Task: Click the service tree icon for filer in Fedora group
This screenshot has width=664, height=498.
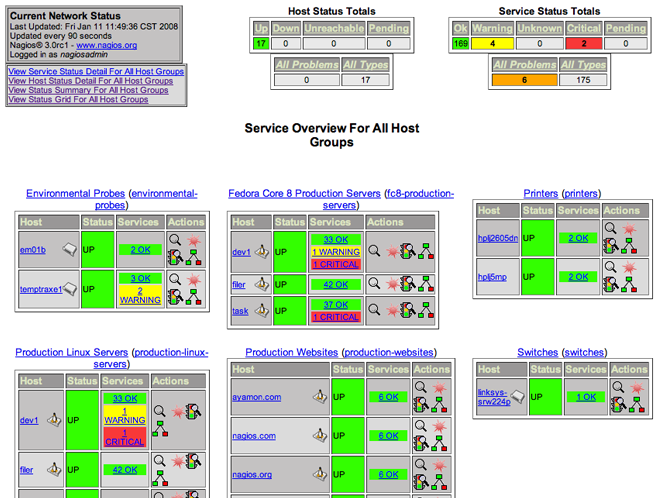Action: click(x=424, y=284)
